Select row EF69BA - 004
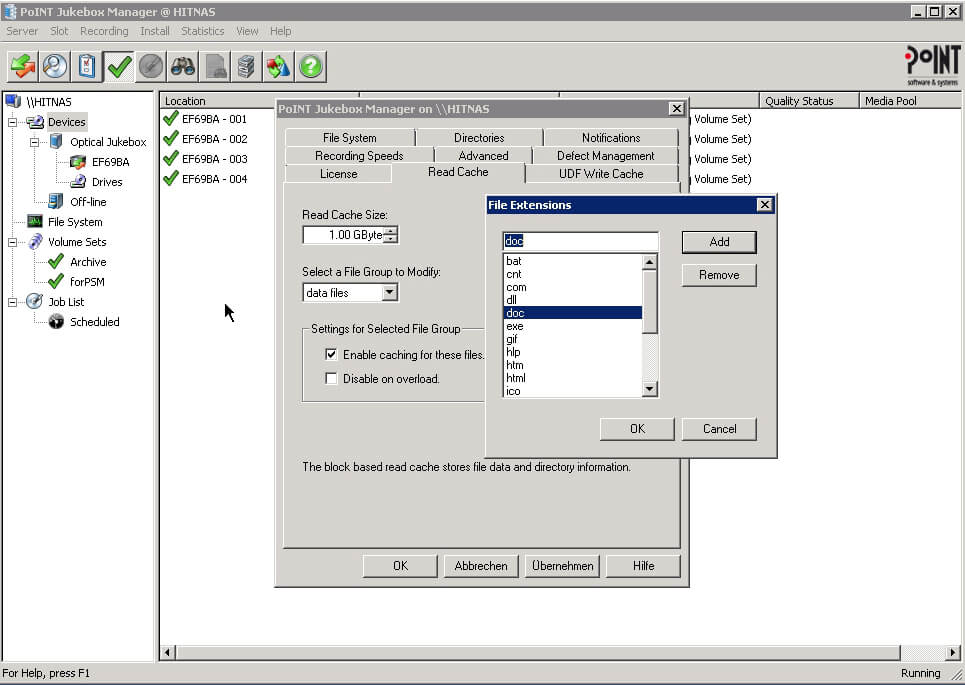Screen dimensions: 965x685 (214, 179)
